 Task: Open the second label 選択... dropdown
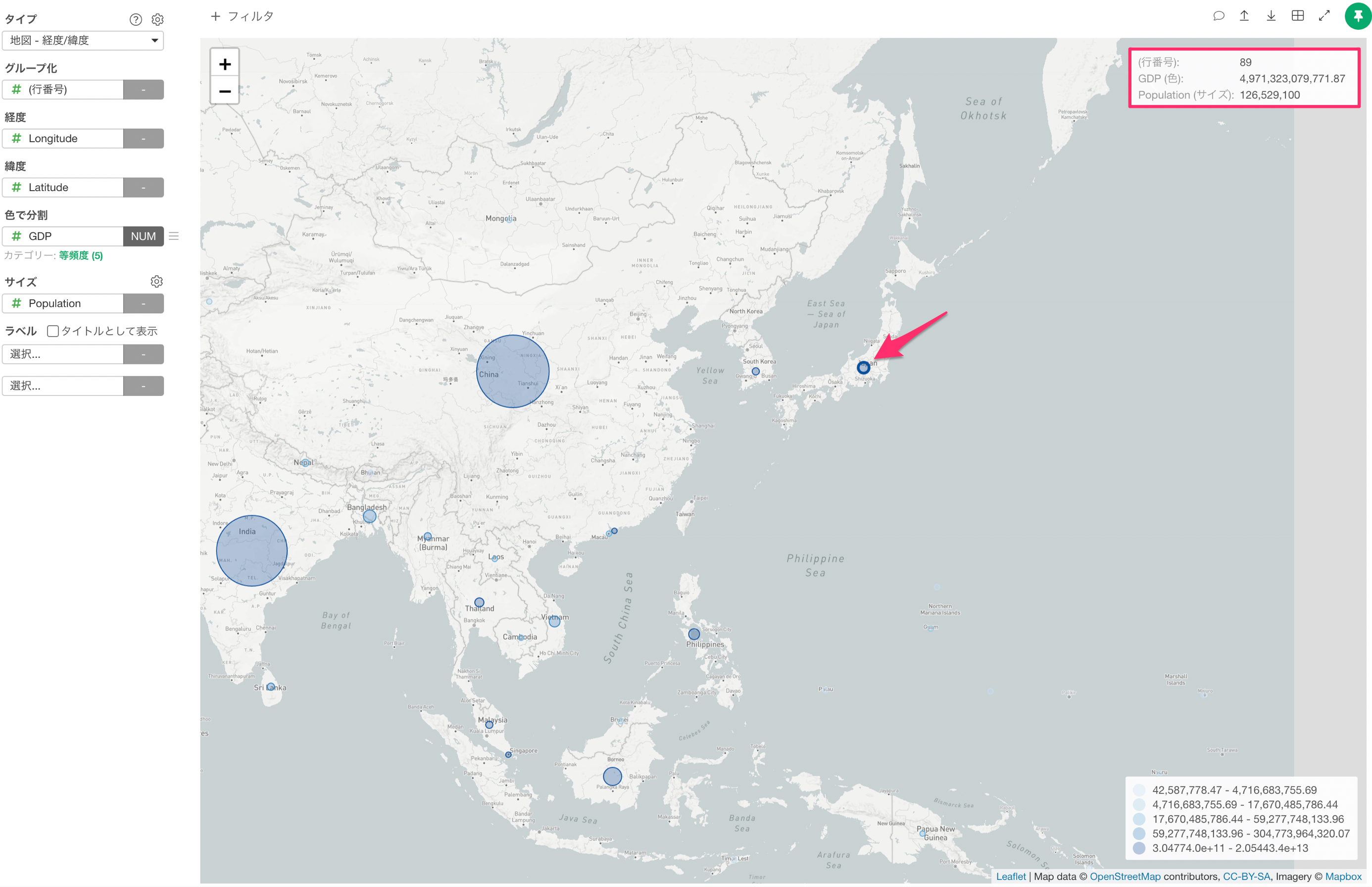point(63,386)
